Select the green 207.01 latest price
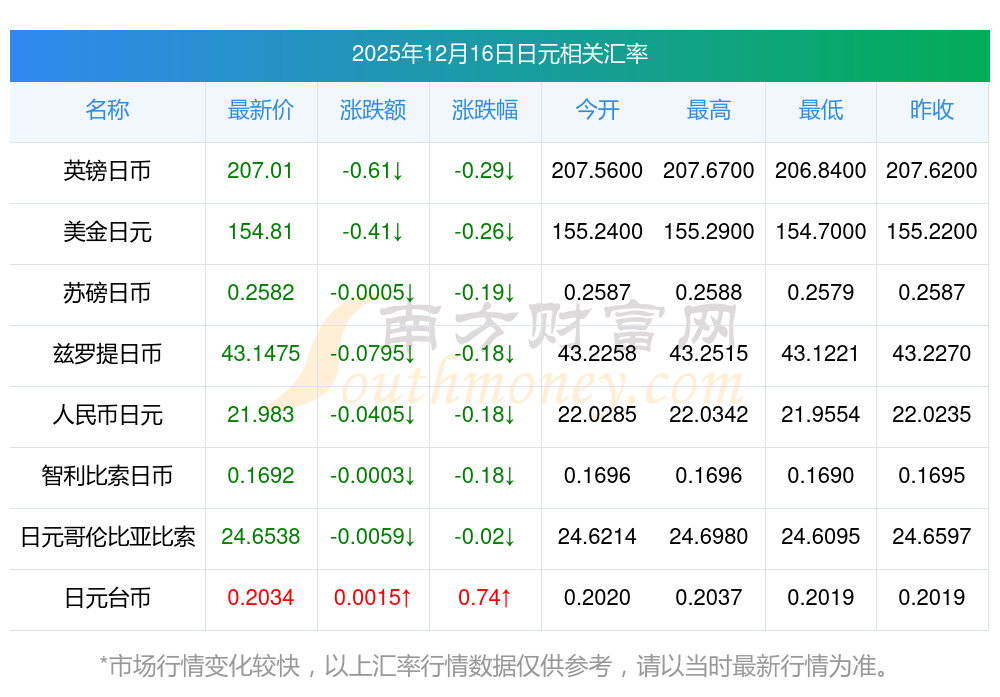Image resolution: width=1000 pixels, height=697 pixels. (260, 171)
